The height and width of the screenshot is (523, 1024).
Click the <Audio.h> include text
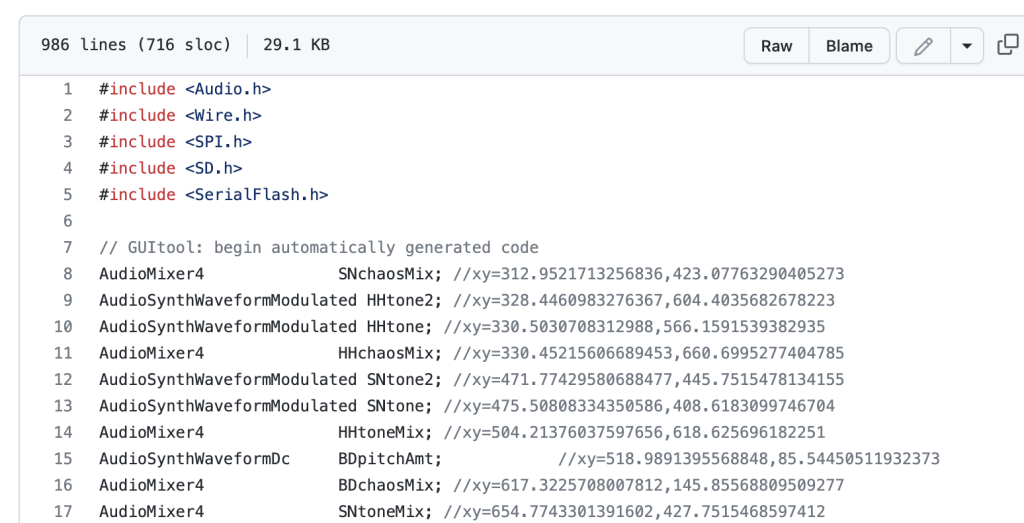(228, 89)
